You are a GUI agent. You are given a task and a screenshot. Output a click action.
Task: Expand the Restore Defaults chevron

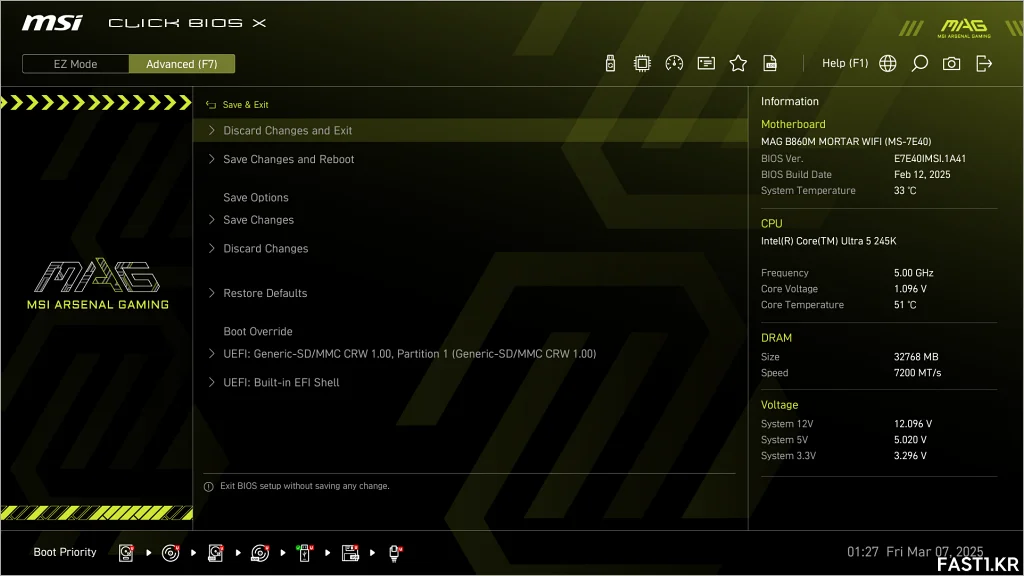(x=212, y=293)
